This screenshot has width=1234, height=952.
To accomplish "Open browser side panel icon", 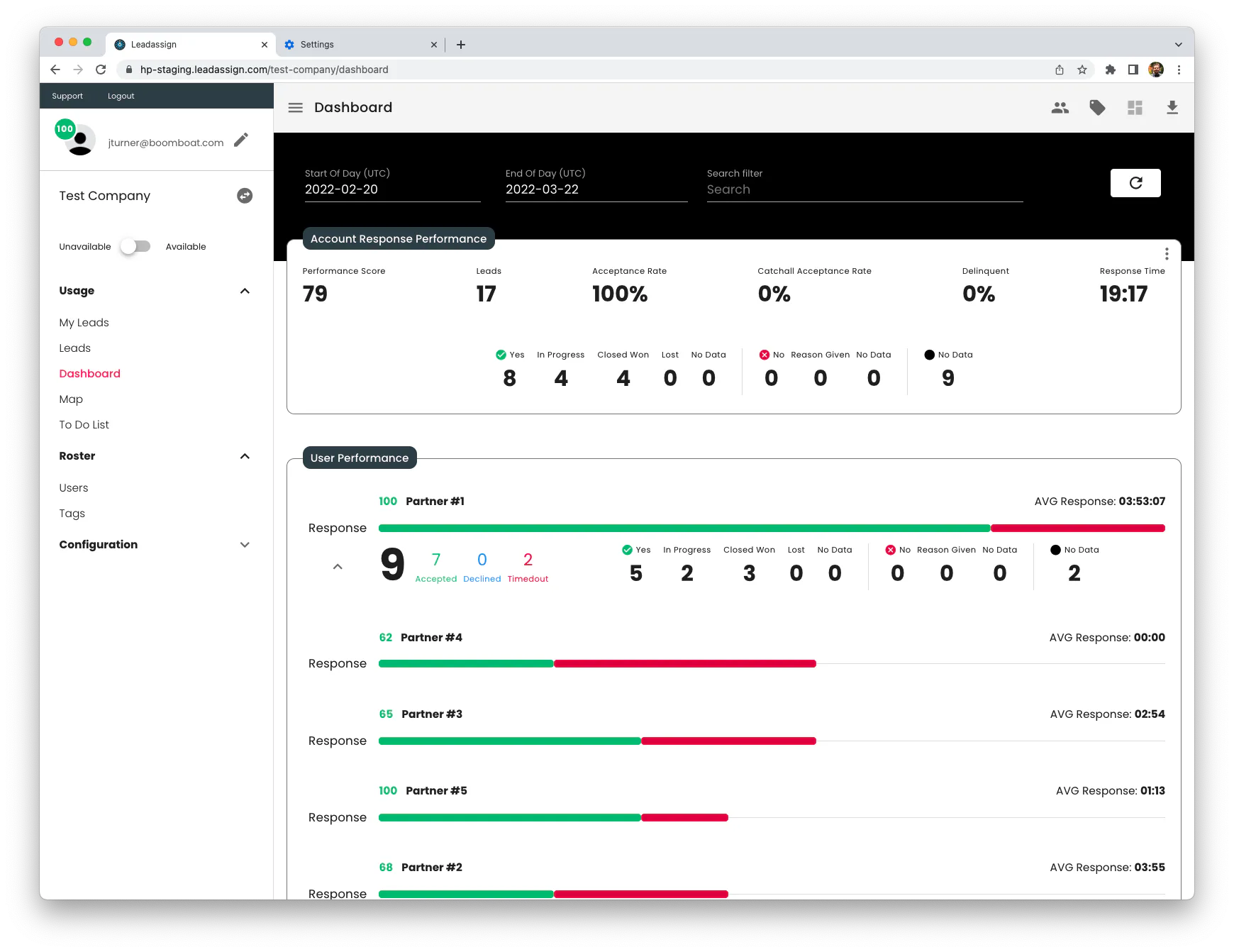I will (x=1133, y=70).
